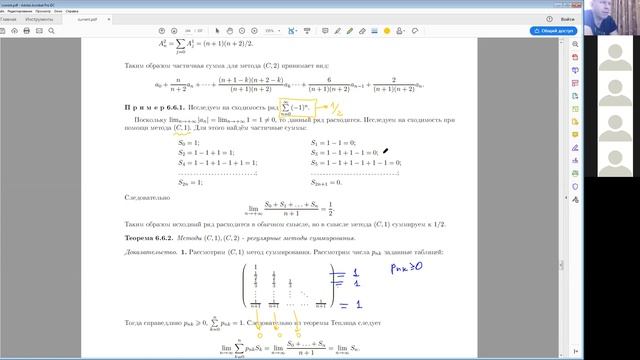Open the yellow page-shaped tool in right pane

tap(575, 122)
